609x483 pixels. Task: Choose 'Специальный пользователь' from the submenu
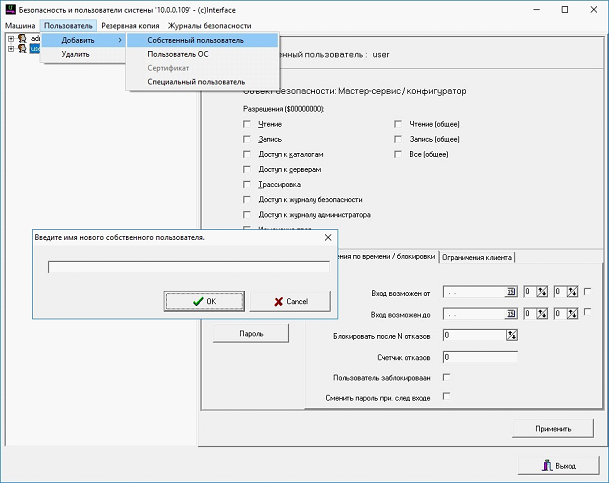[x=196, y=82]
